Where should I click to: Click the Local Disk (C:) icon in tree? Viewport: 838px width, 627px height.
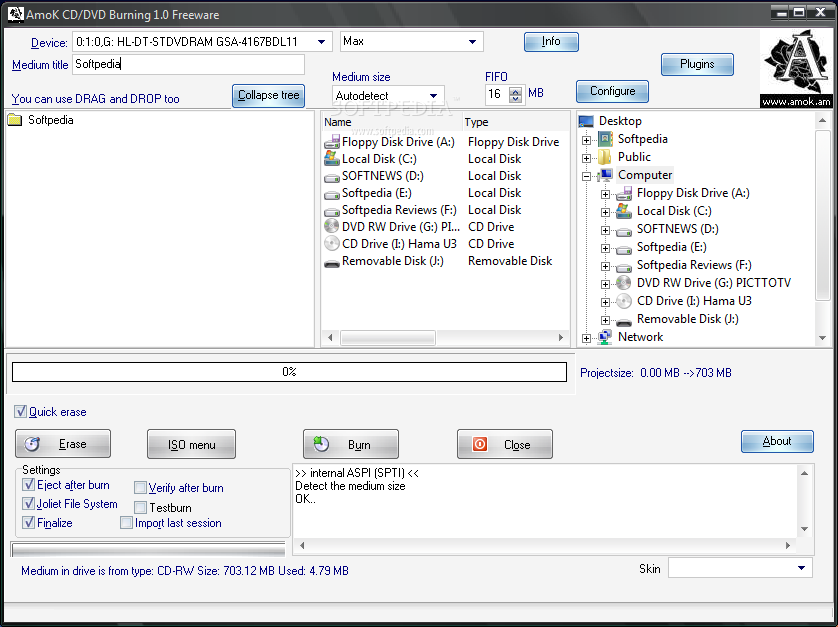click(x=624, y=211)
